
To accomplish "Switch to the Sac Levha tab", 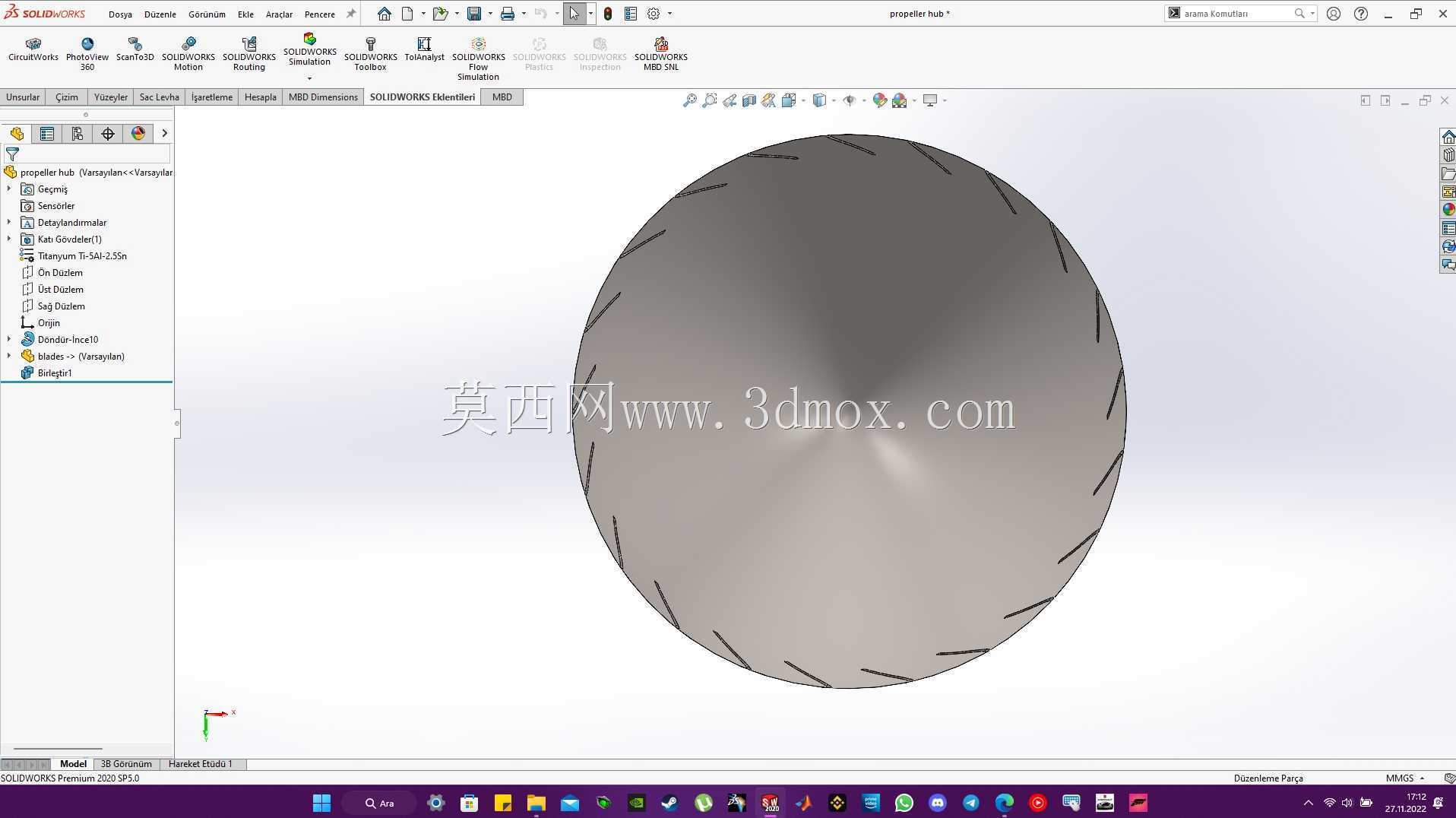I will tap(160, 97).
